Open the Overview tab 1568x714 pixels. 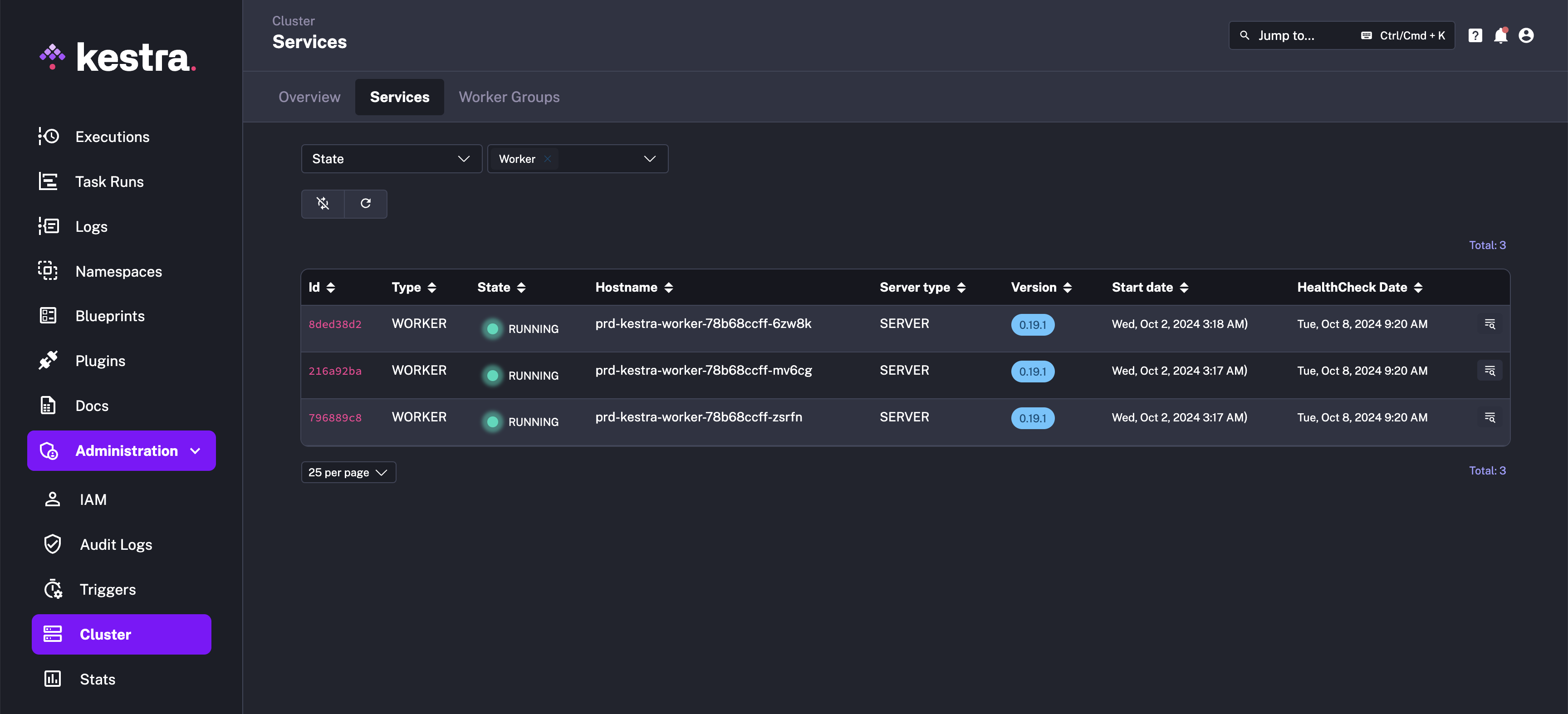click(309, 97)
